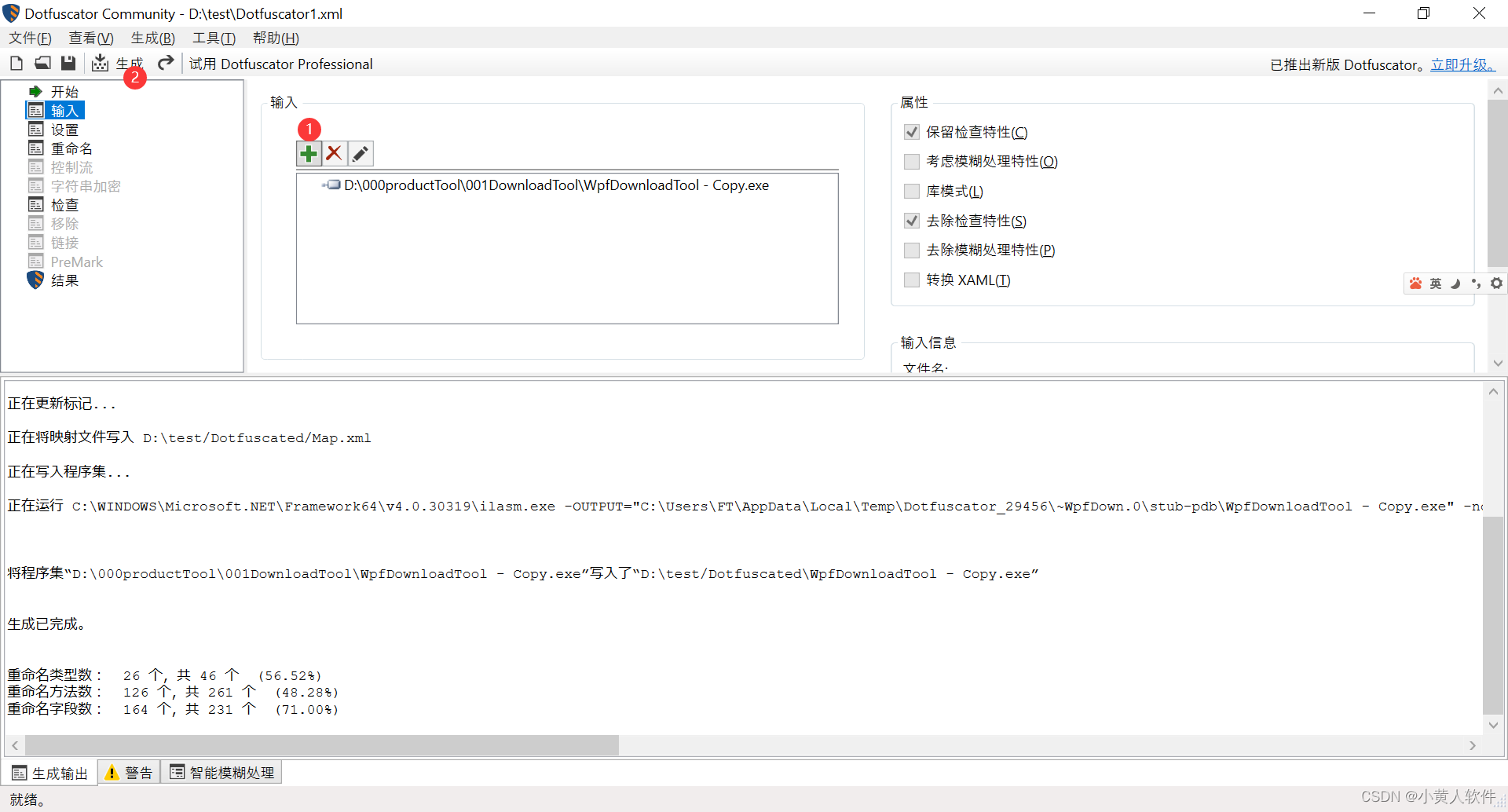Click the 重命名方法数 statistics line

tap(173, 692)
